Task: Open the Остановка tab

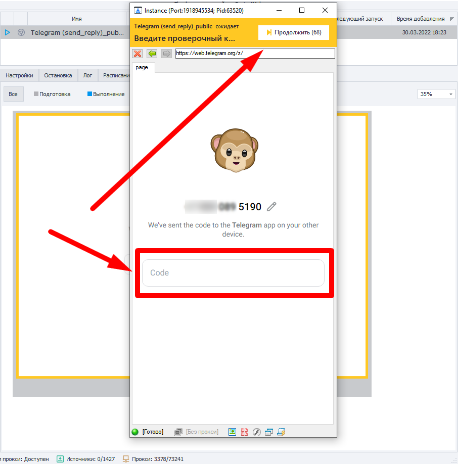Action: [x=58, y=75]
